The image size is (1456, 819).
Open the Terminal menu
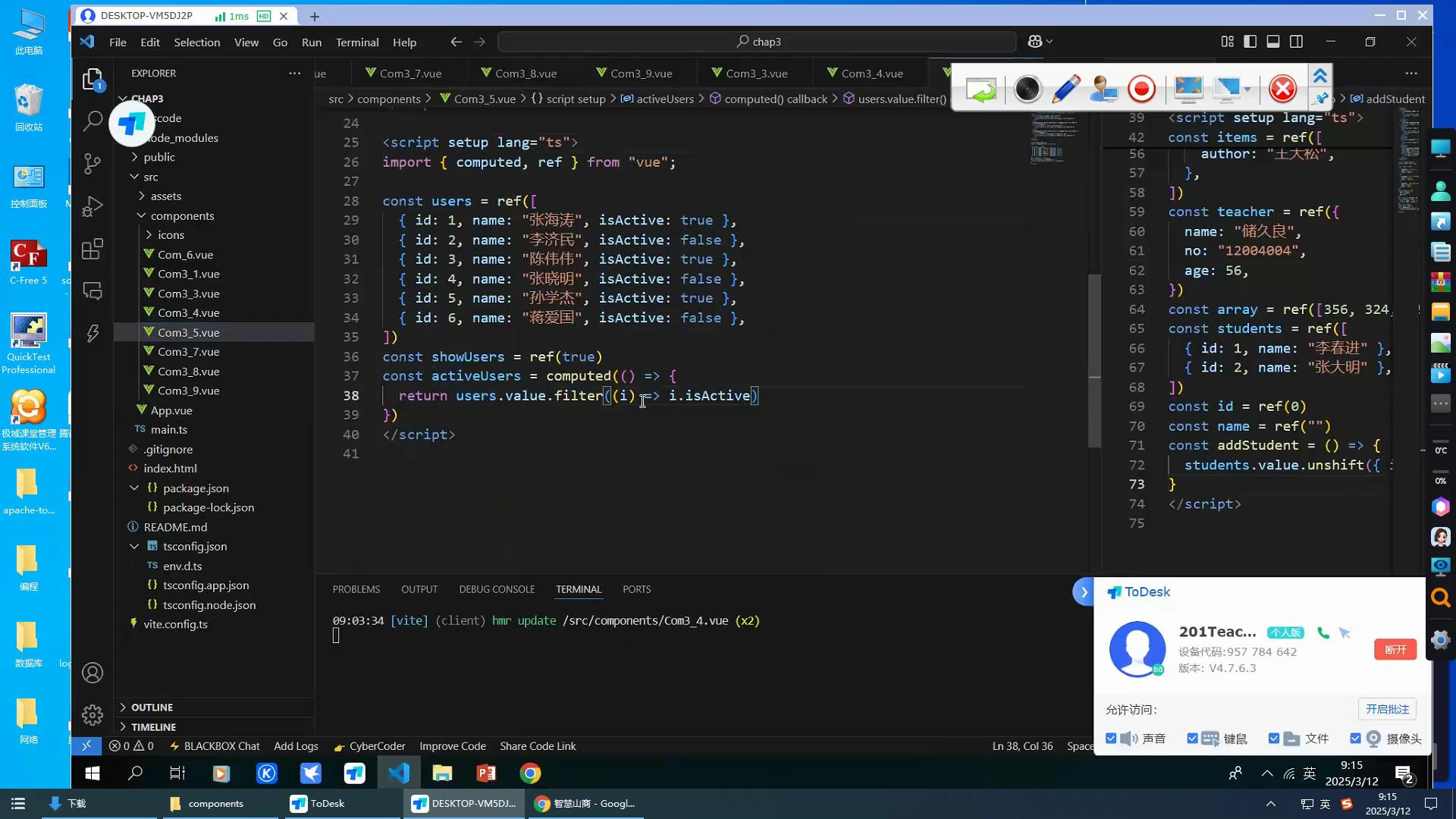(356, 42)
